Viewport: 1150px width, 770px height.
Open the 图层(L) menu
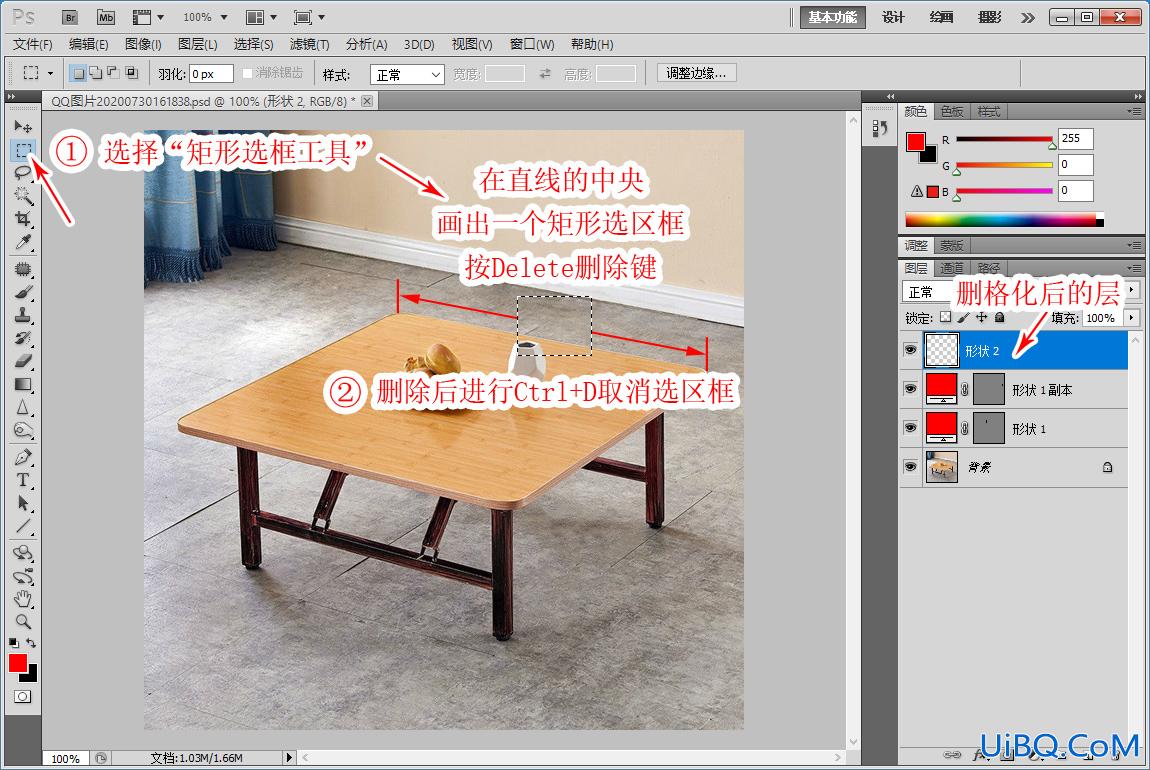click(x=198, y=44)
